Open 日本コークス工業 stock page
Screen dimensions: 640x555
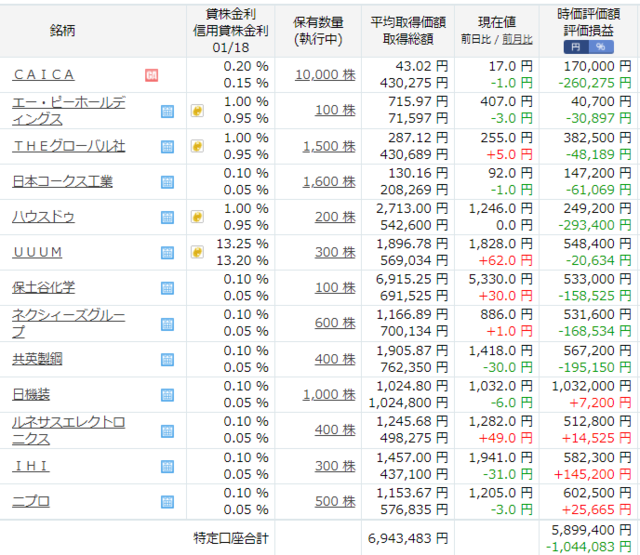coord(62,181)
